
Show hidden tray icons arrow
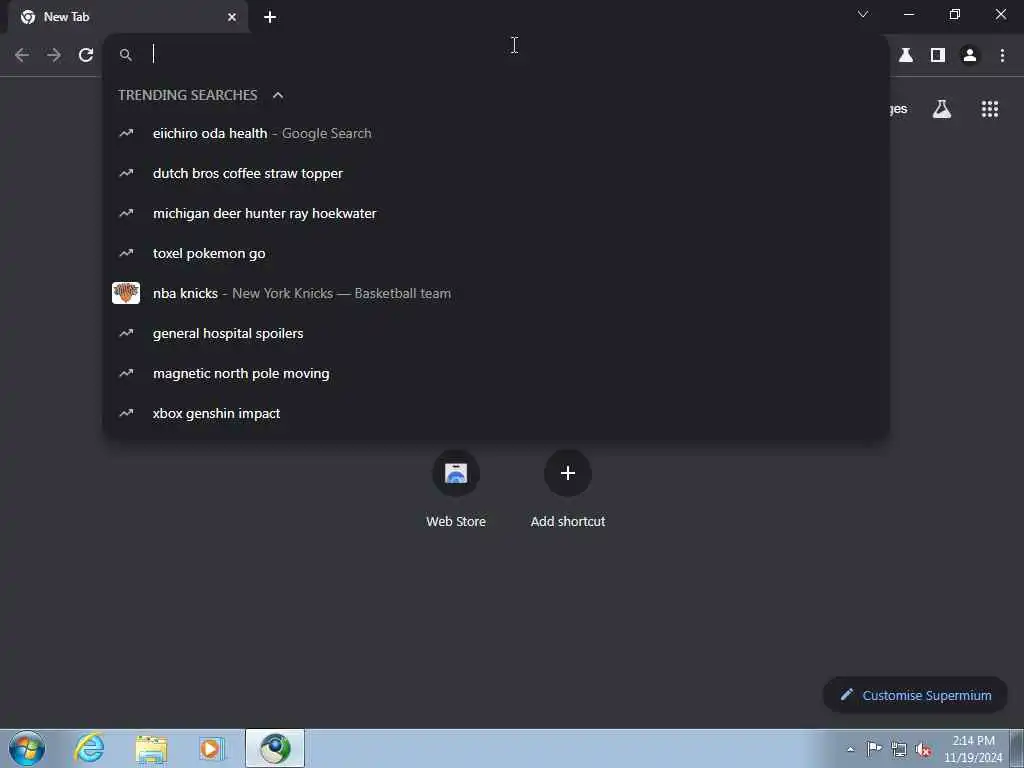point(850,749)
